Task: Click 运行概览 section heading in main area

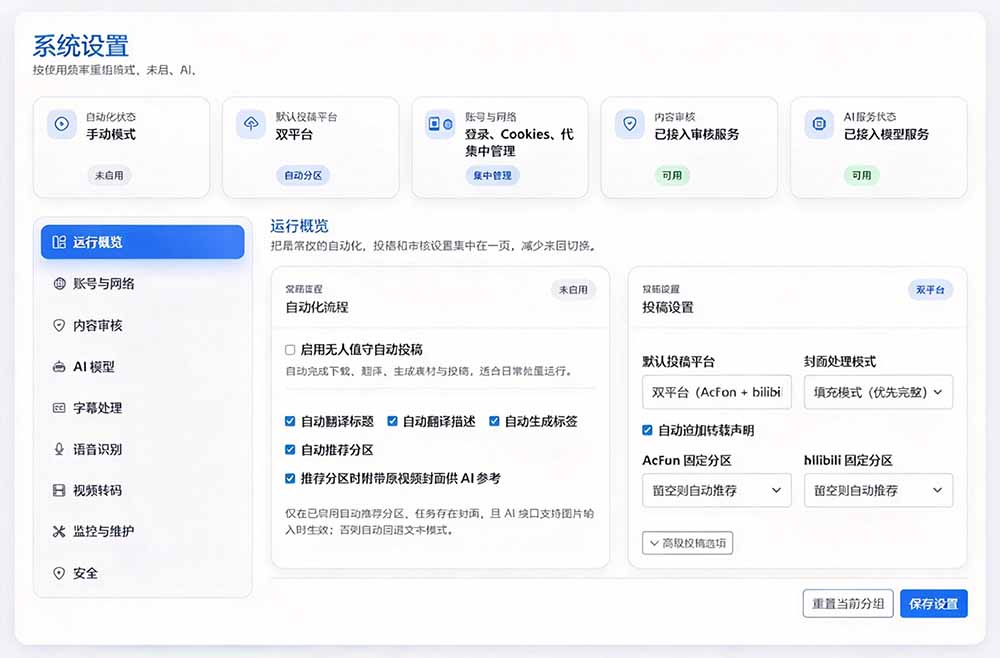Action: (x=299, y=226)
